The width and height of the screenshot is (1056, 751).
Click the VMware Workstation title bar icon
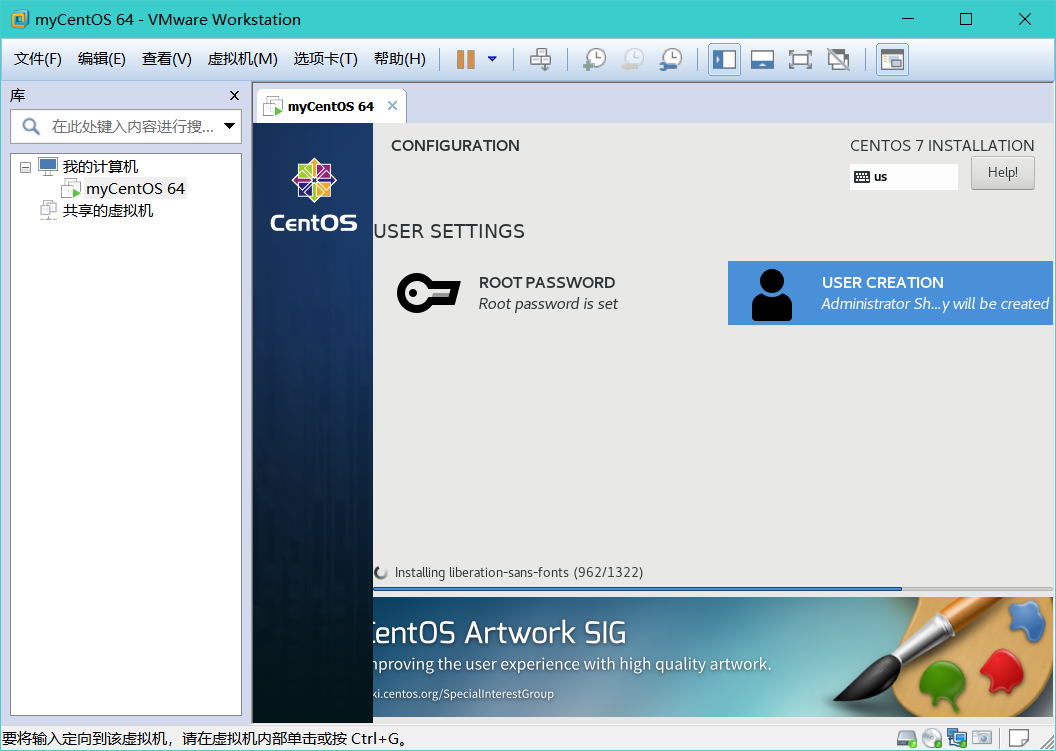(20, 19)
